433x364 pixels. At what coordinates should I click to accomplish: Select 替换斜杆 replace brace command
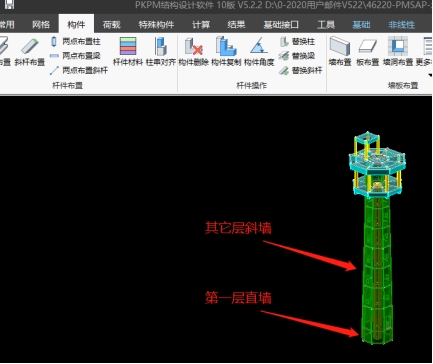pyautogui.click(x=301, y=70)
